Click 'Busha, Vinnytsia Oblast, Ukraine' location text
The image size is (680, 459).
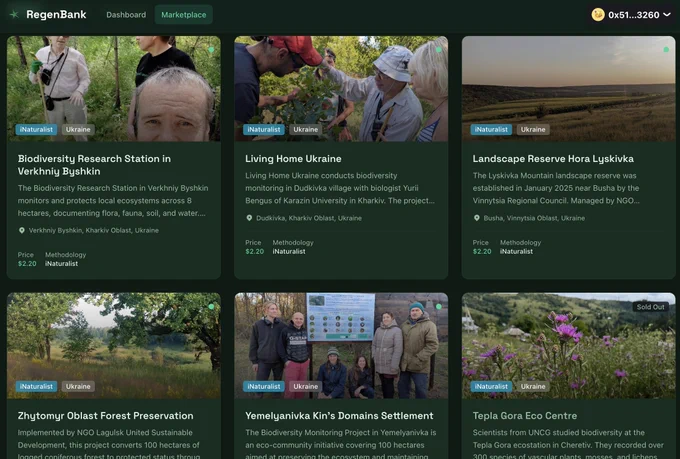click(534, 218)
